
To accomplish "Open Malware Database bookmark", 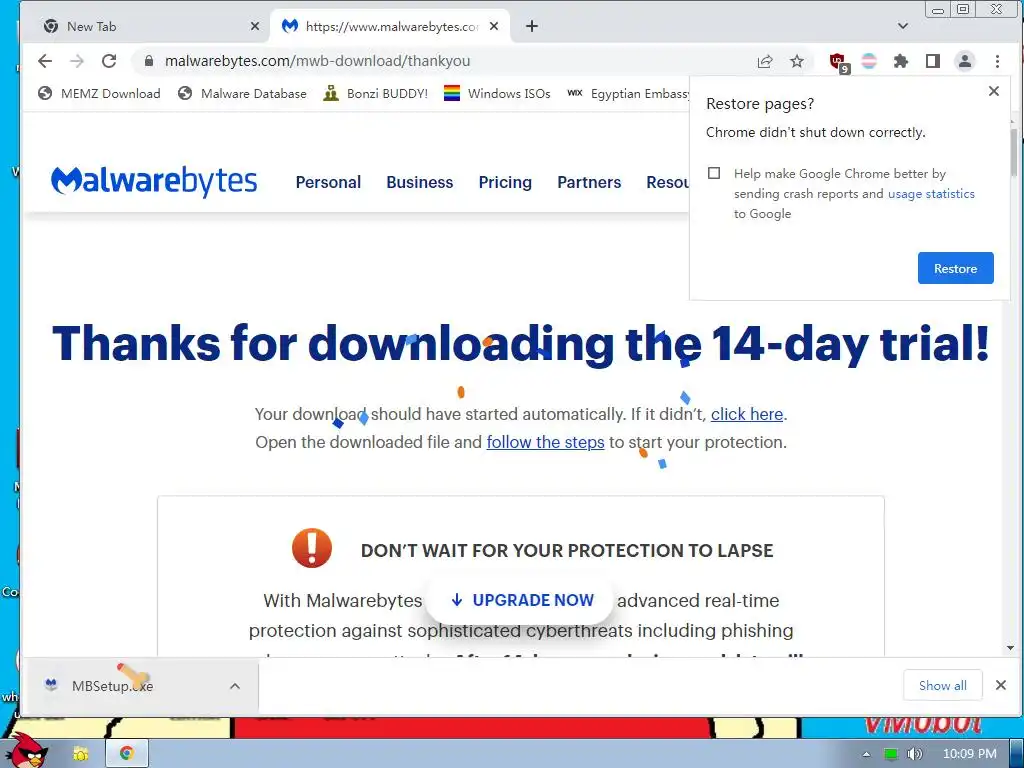I will (242, 93).
